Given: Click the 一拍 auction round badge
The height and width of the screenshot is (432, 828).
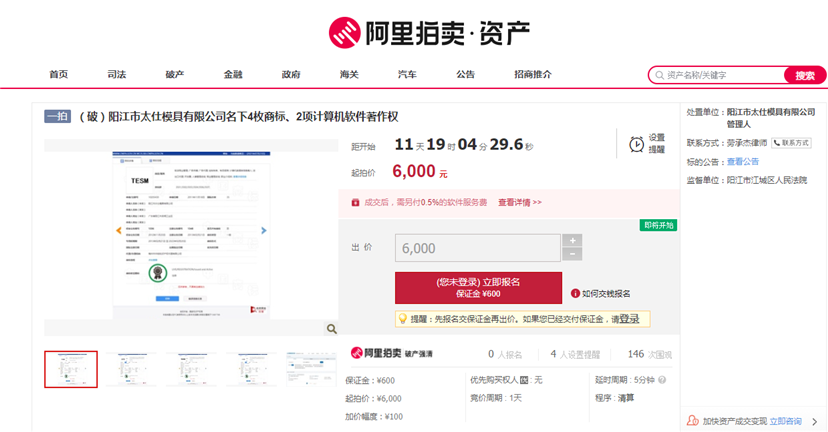Looking at the screenshot, I should 58,116.
